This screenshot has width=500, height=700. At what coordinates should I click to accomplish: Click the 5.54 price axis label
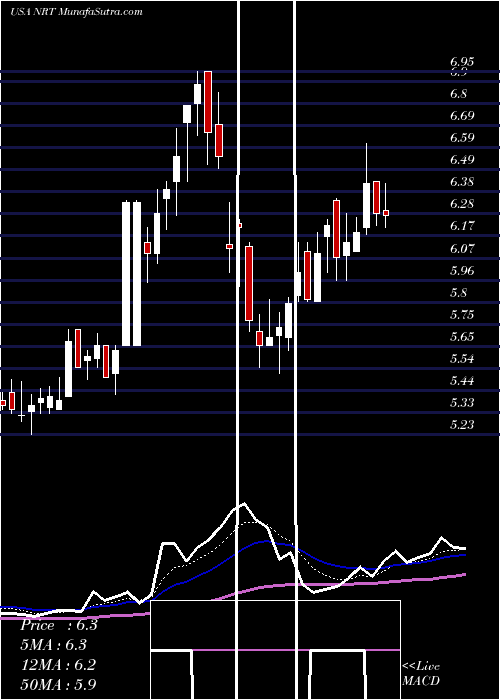coord(462,359)
